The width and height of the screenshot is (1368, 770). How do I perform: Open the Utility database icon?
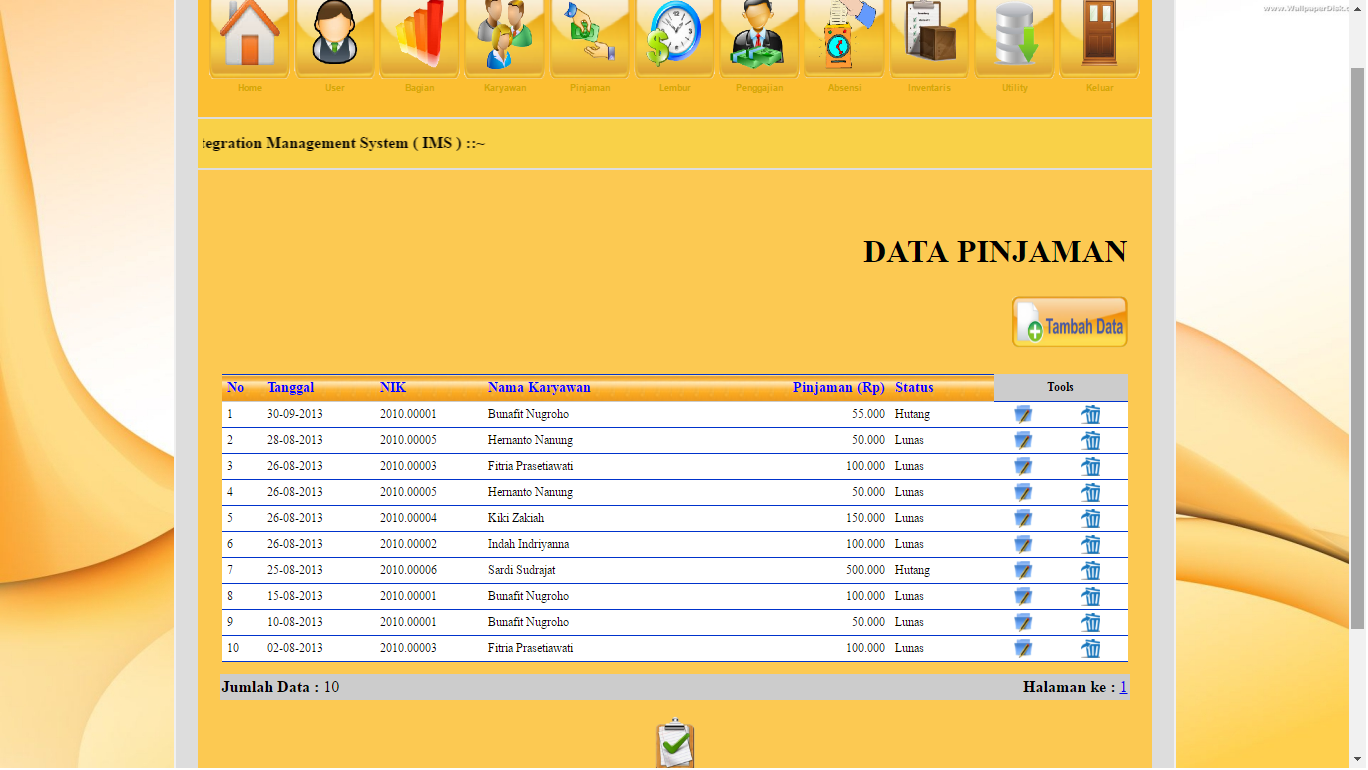[x=1014, y=38]
